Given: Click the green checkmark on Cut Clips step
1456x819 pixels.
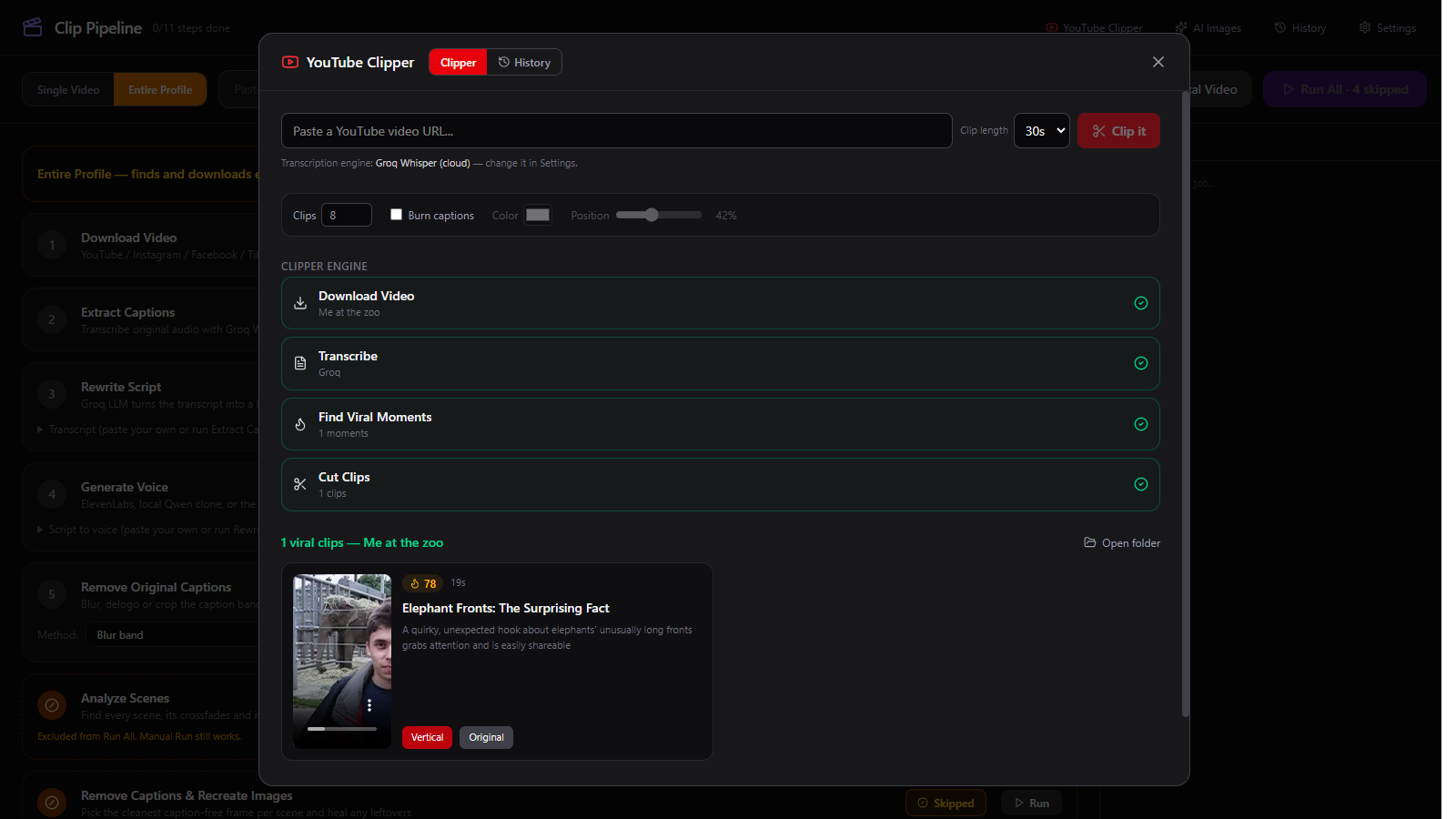Looking at the screenshot, I should pyautogui.click(x=1141, y=484).
